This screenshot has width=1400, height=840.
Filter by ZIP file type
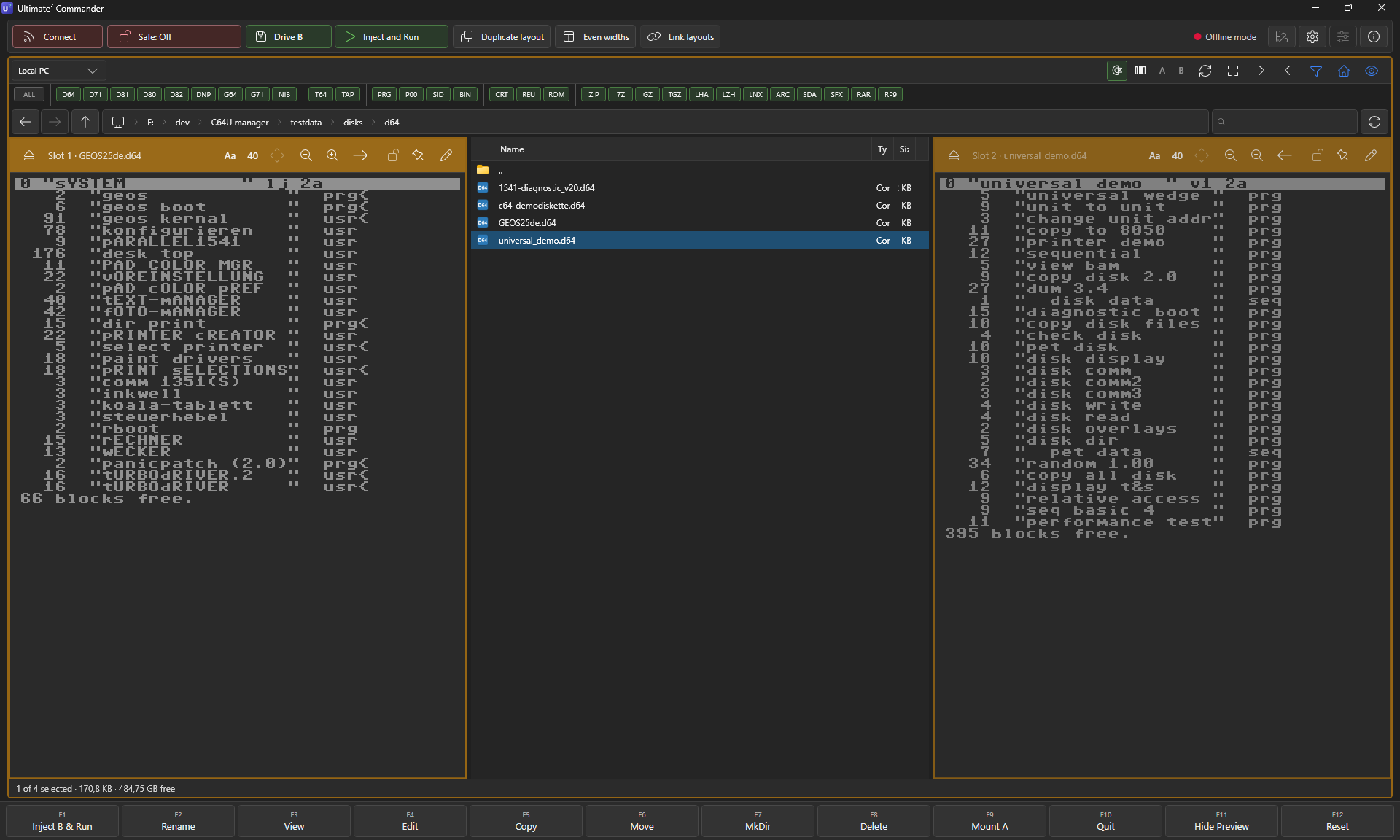(594, 94)
